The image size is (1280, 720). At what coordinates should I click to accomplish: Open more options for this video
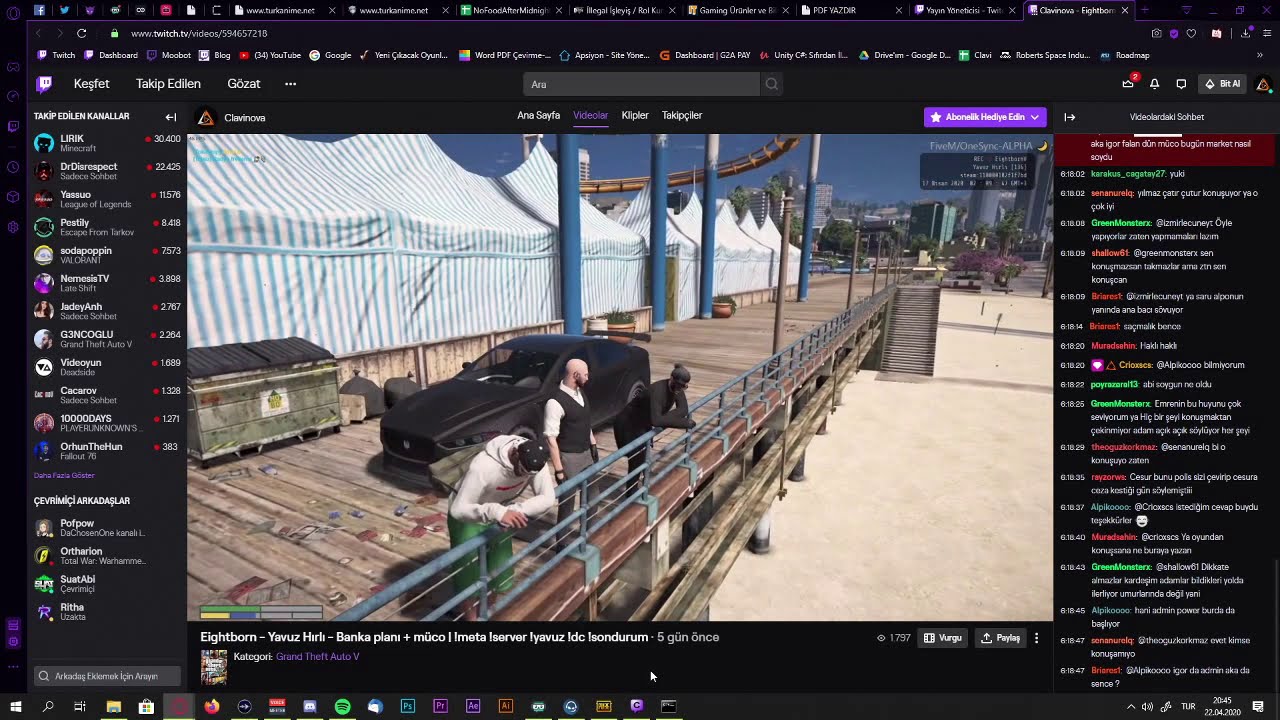click(x=1036, y=638)
